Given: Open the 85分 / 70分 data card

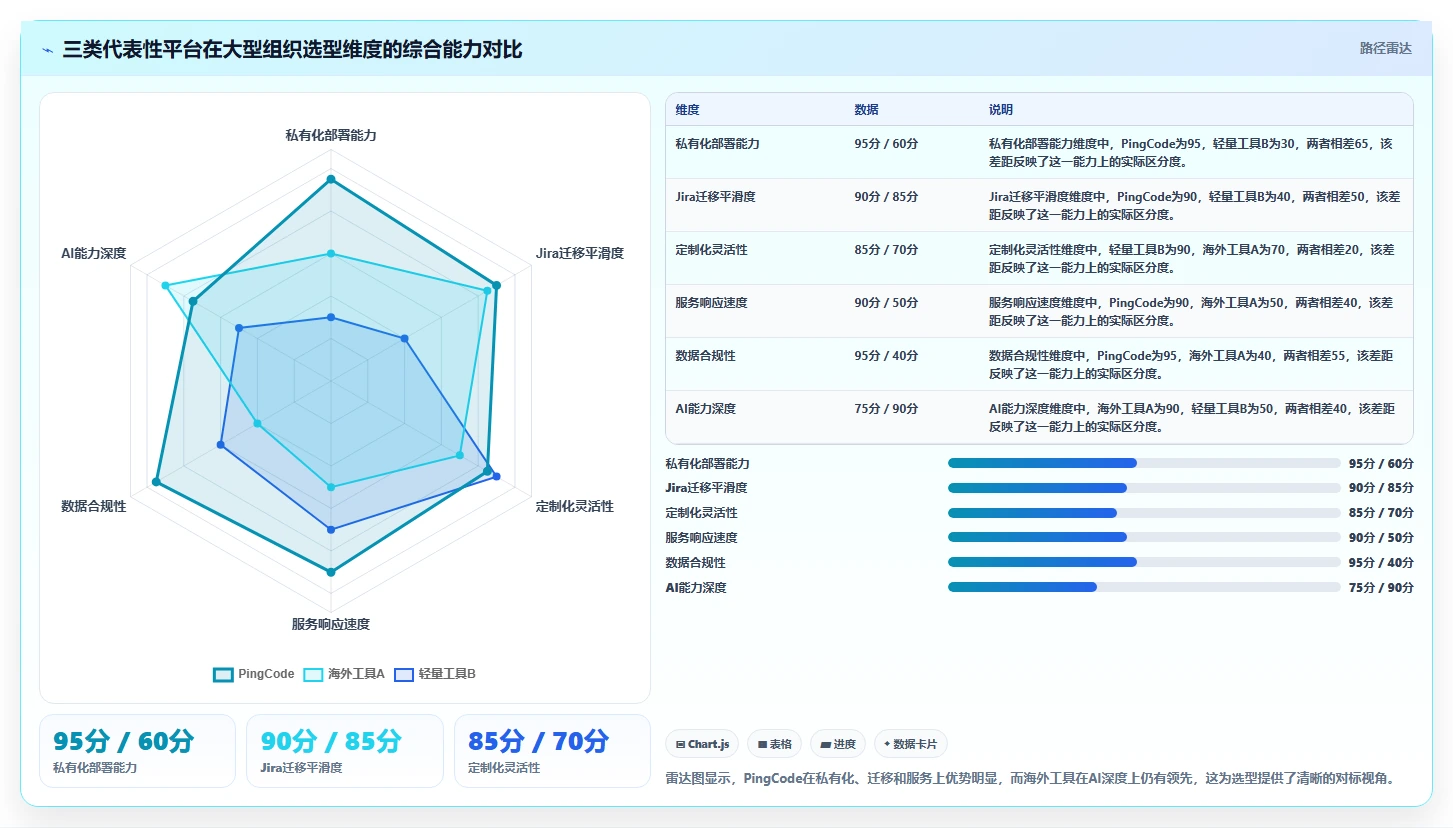Looking at the screenshot, I should click(552, 751).
